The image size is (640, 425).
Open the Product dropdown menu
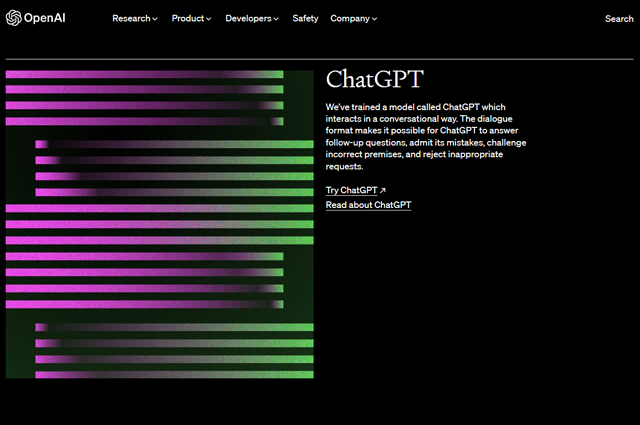coord(191,18)
